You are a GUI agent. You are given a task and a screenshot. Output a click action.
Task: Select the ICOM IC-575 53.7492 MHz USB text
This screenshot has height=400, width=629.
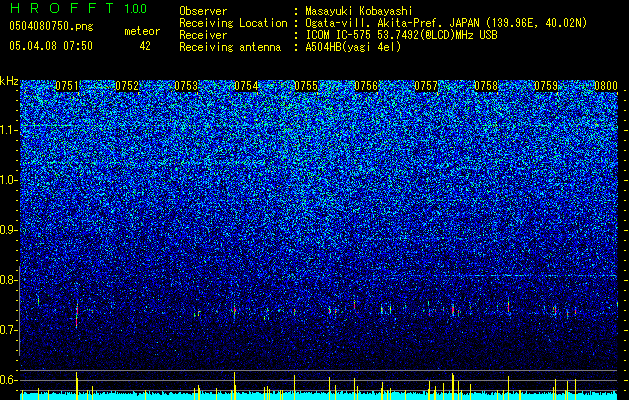(x=401, y=35)
